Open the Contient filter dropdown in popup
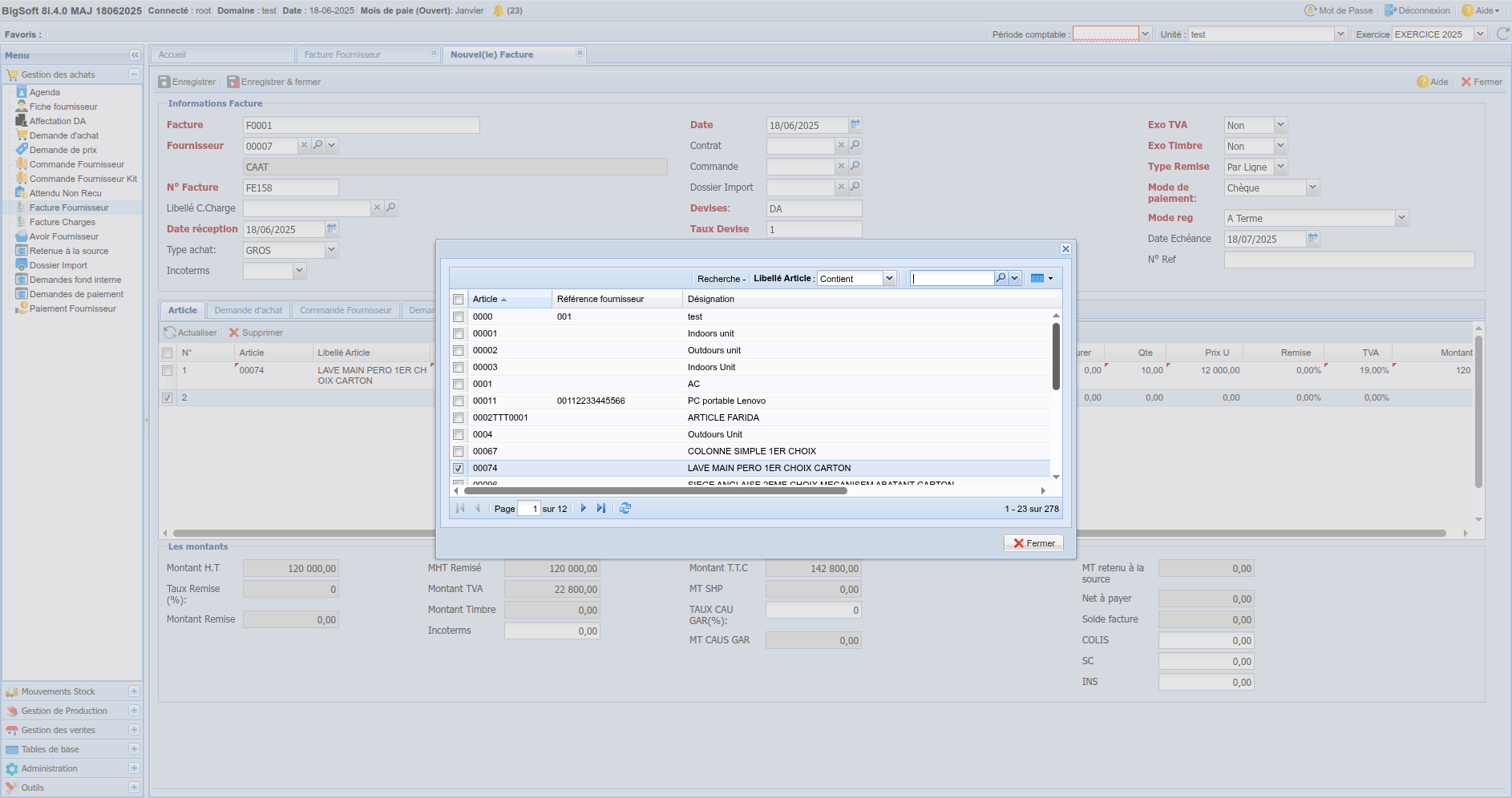 tap(889, 278)
